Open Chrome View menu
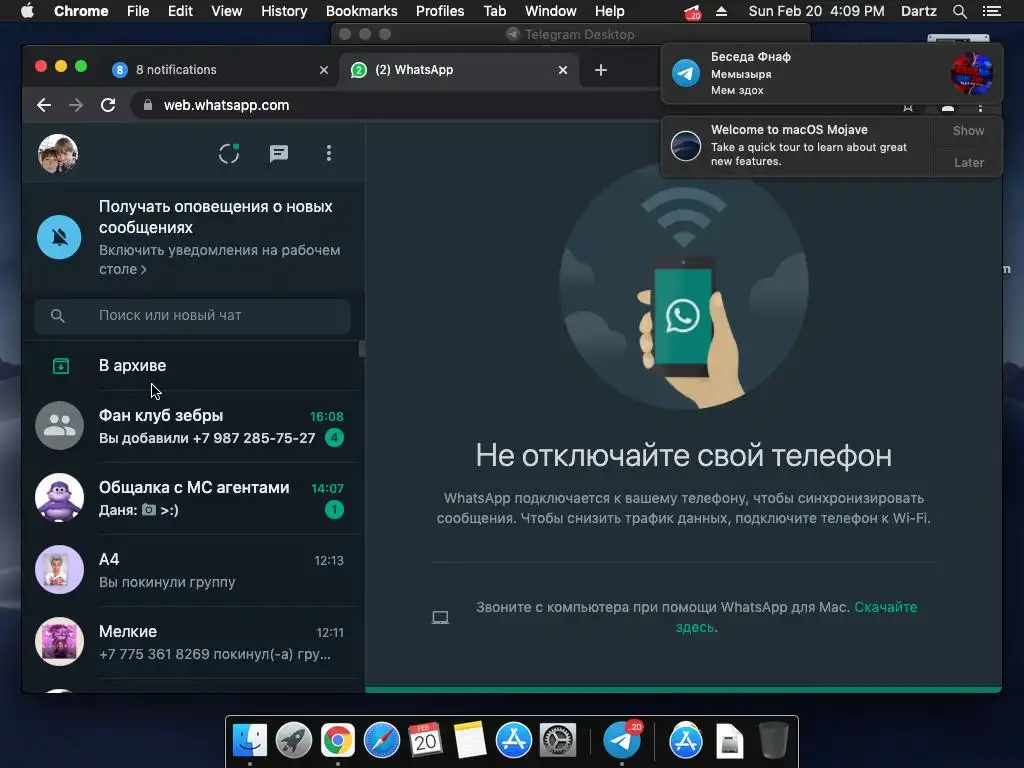1024x768 pixels. (227, 11)
